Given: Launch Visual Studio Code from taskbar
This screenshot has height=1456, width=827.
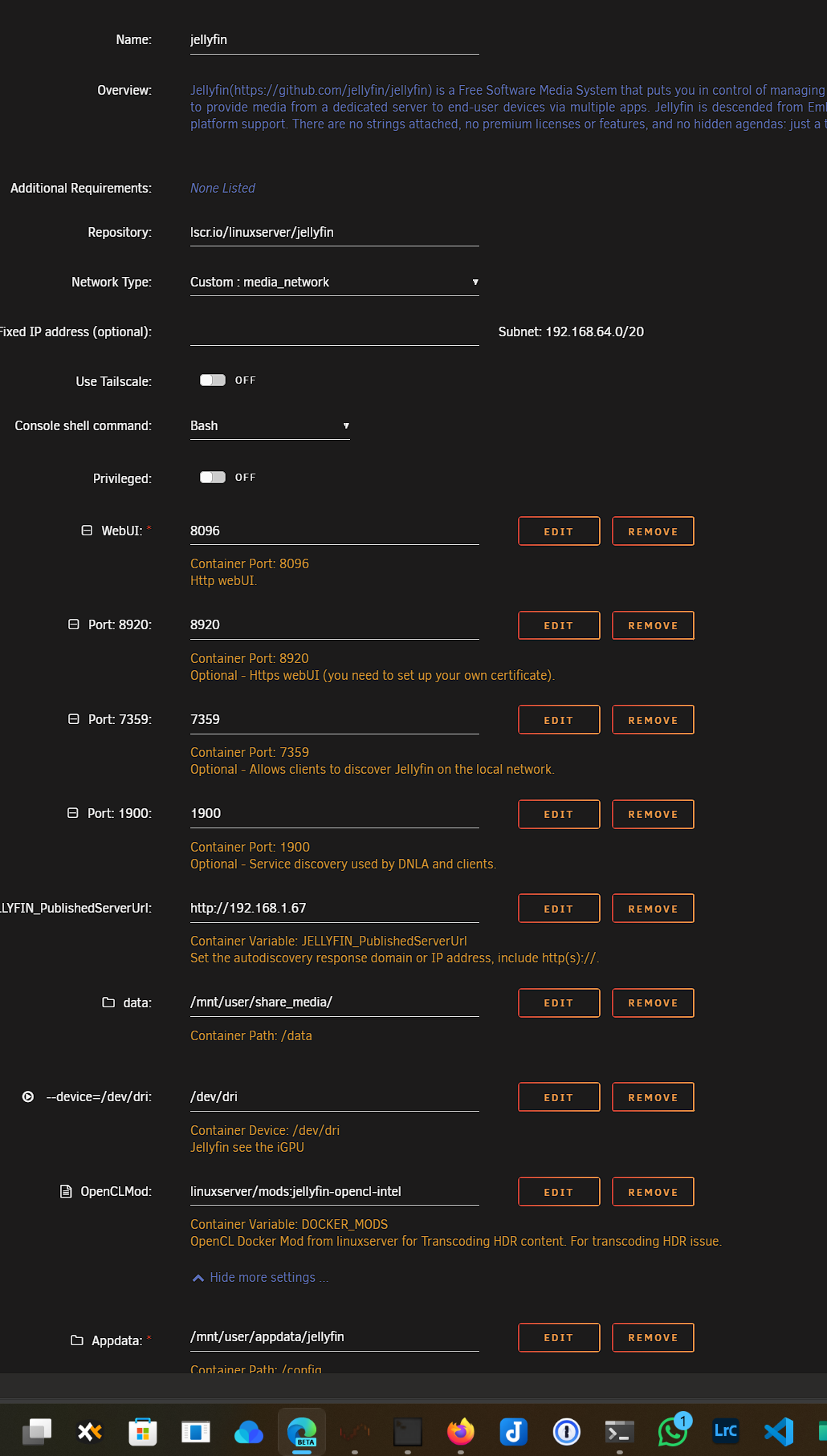Looking at the screenshot, I should pos(779,1431).
